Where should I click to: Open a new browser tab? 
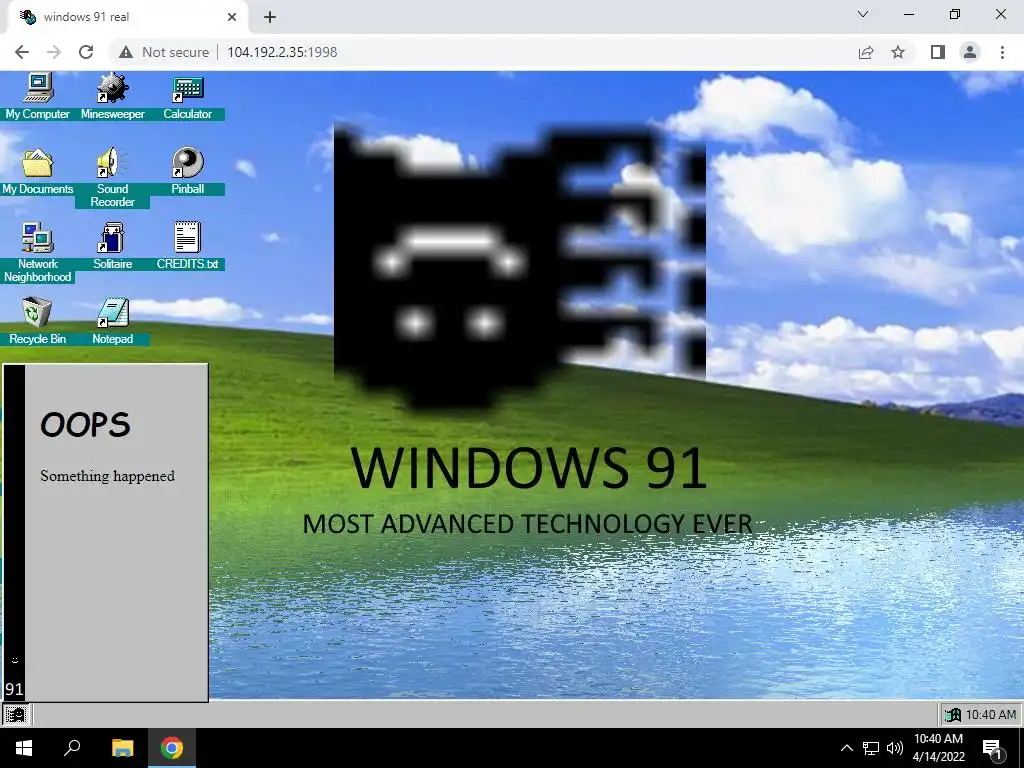point(270,17)
